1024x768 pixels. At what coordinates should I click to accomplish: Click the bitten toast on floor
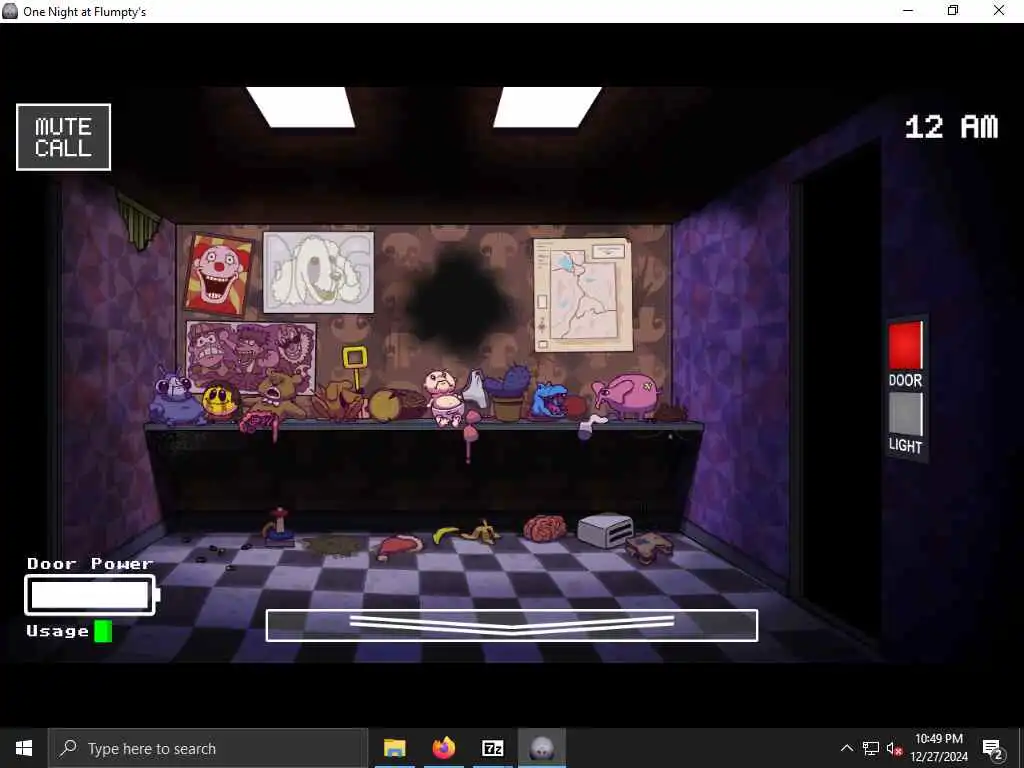(x=649, y=547)
